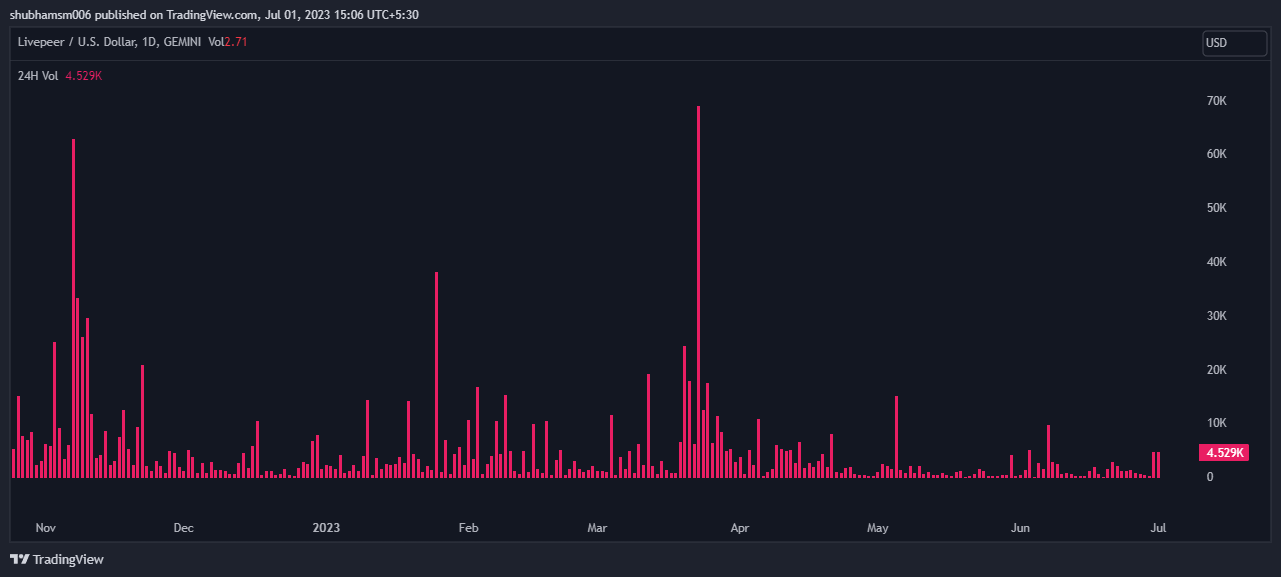Click the Jun label on the time axis

pyautogui.click(x=1021, y=527)
